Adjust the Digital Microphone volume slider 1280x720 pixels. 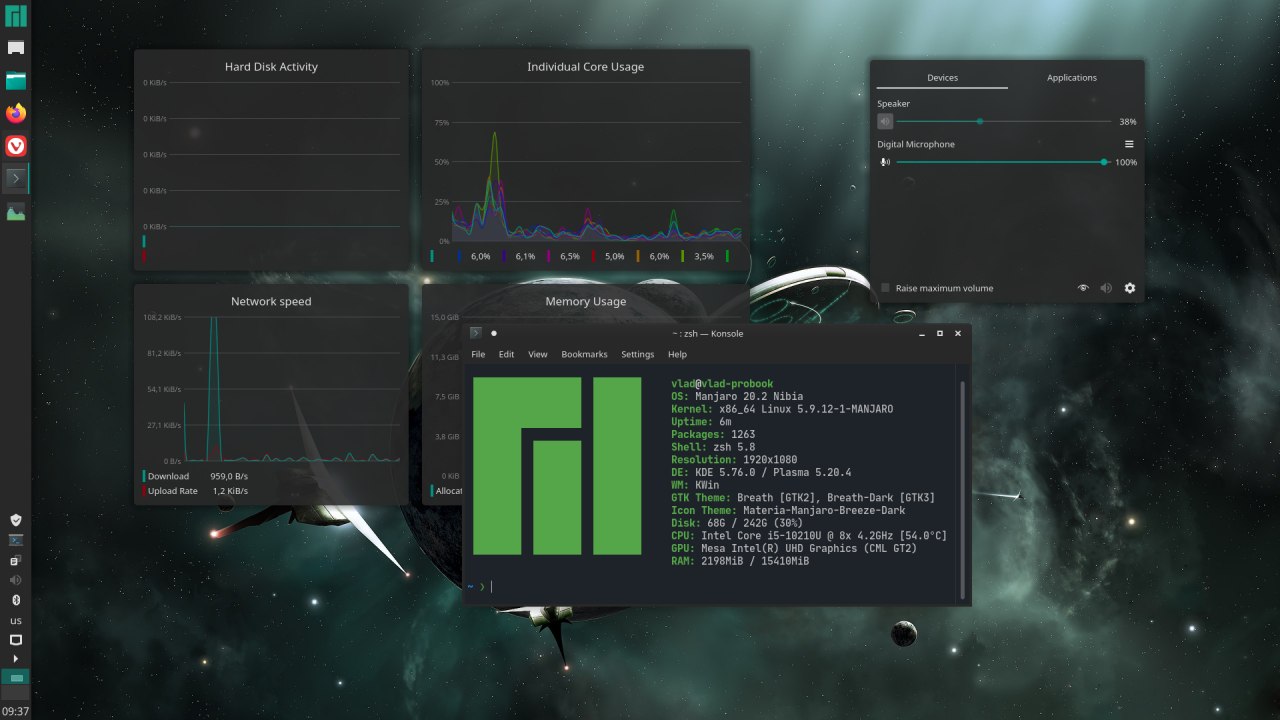coord(1002,162)
